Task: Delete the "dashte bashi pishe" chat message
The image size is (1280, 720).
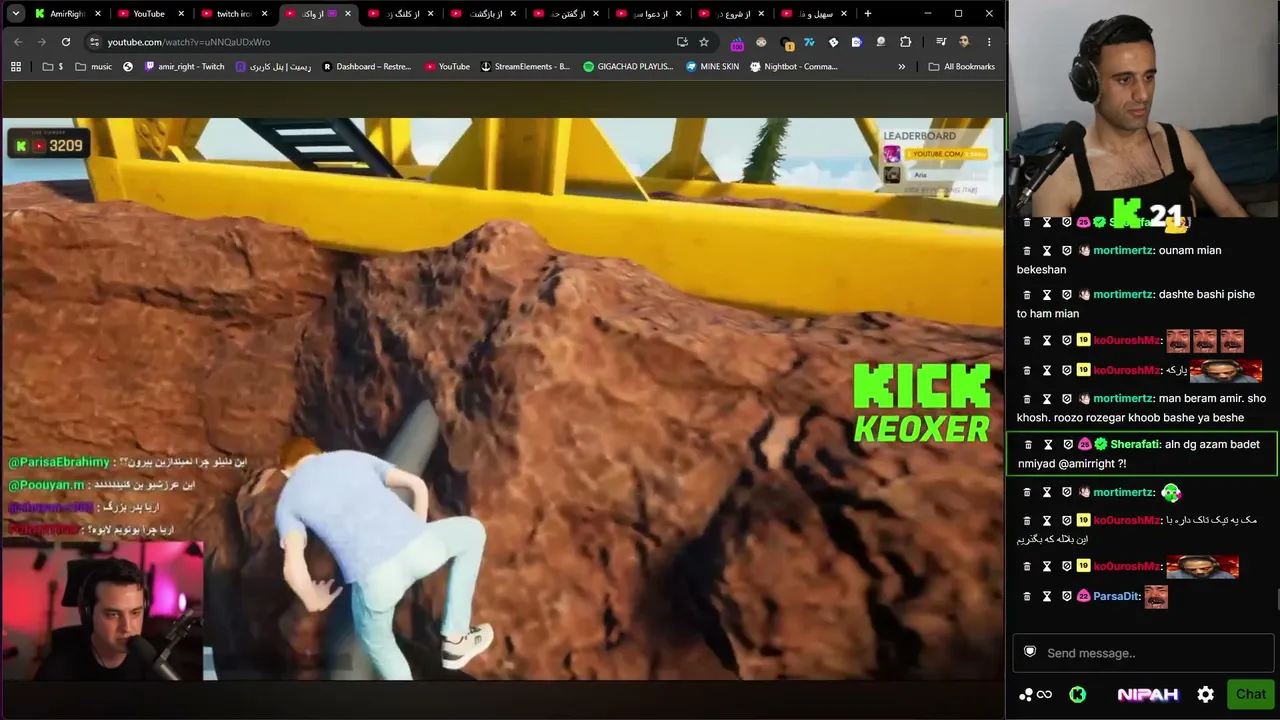Action: tap(1026, 295)
